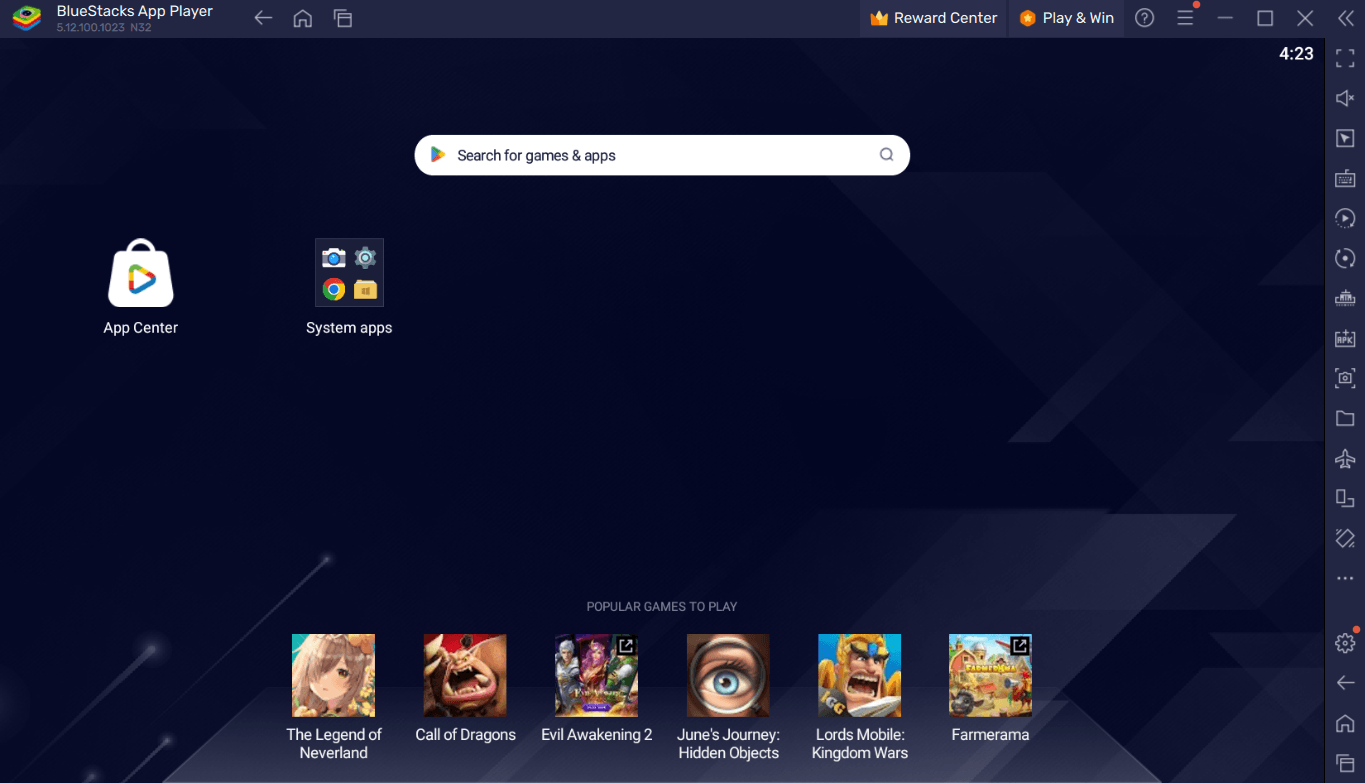Screen dimensions: 1365x783
Task: Open recent apps icon in the side toolbar
Action: tap(1345, 763)
